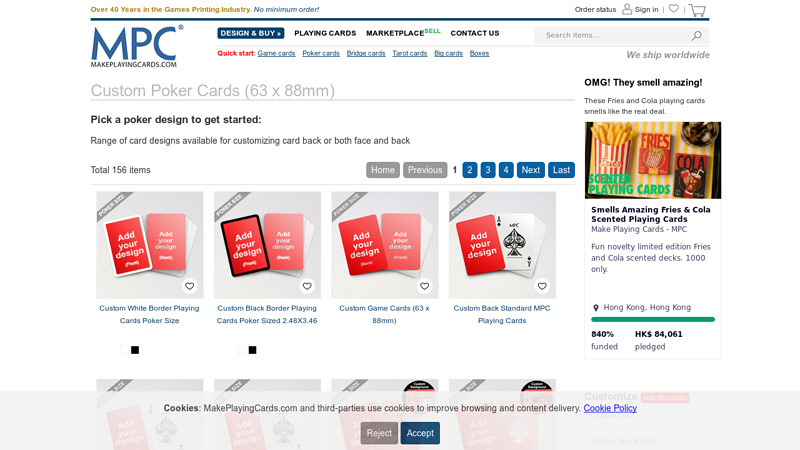Go to page 2
The image size is (800, 450).
pos(469,170)
